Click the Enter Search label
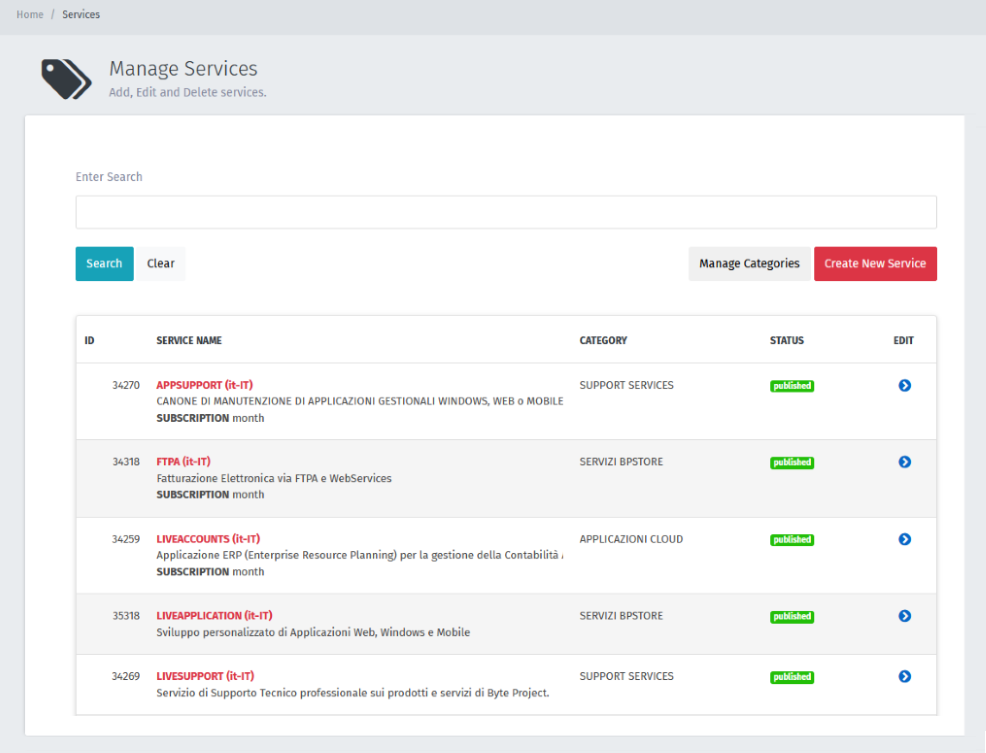The height and width of the screenshot is (753, 986). point(109,177)
